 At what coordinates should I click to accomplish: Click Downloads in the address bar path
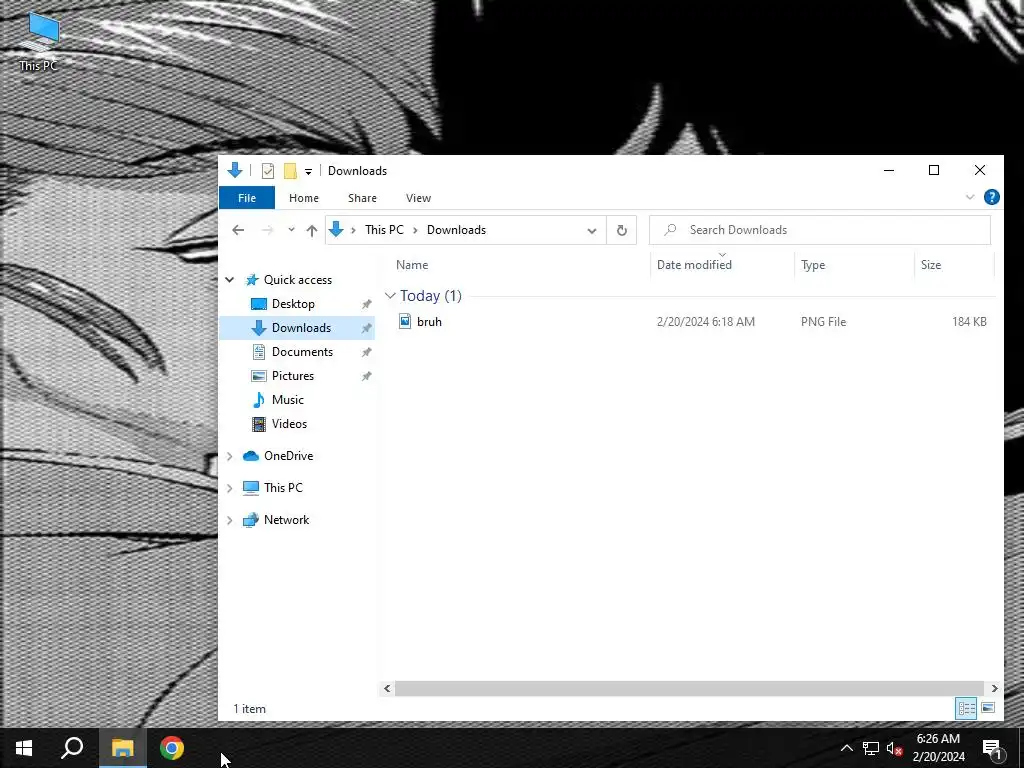tap(456, 230)
